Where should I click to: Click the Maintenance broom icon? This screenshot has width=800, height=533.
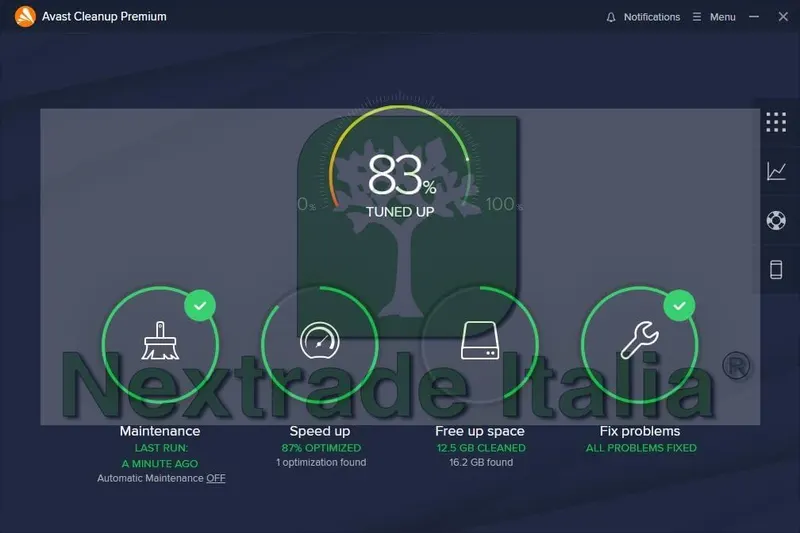click(160, 341)
